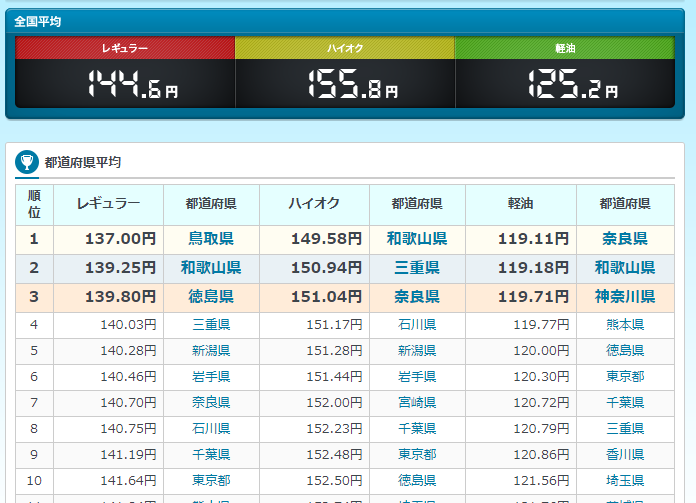Click the green 軽油 national average header
This screenshot has width=696, height=503.
point(565,48)
